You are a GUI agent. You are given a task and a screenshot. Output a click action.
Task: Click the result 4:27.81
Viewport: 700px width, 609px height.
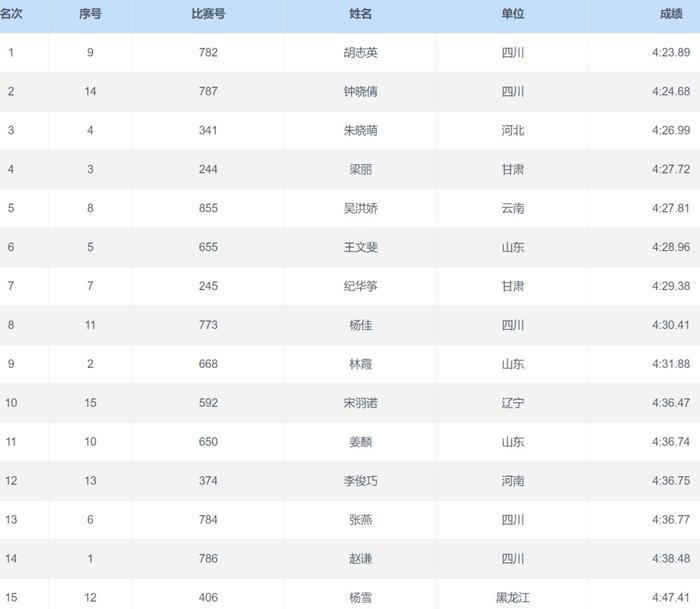671,208
